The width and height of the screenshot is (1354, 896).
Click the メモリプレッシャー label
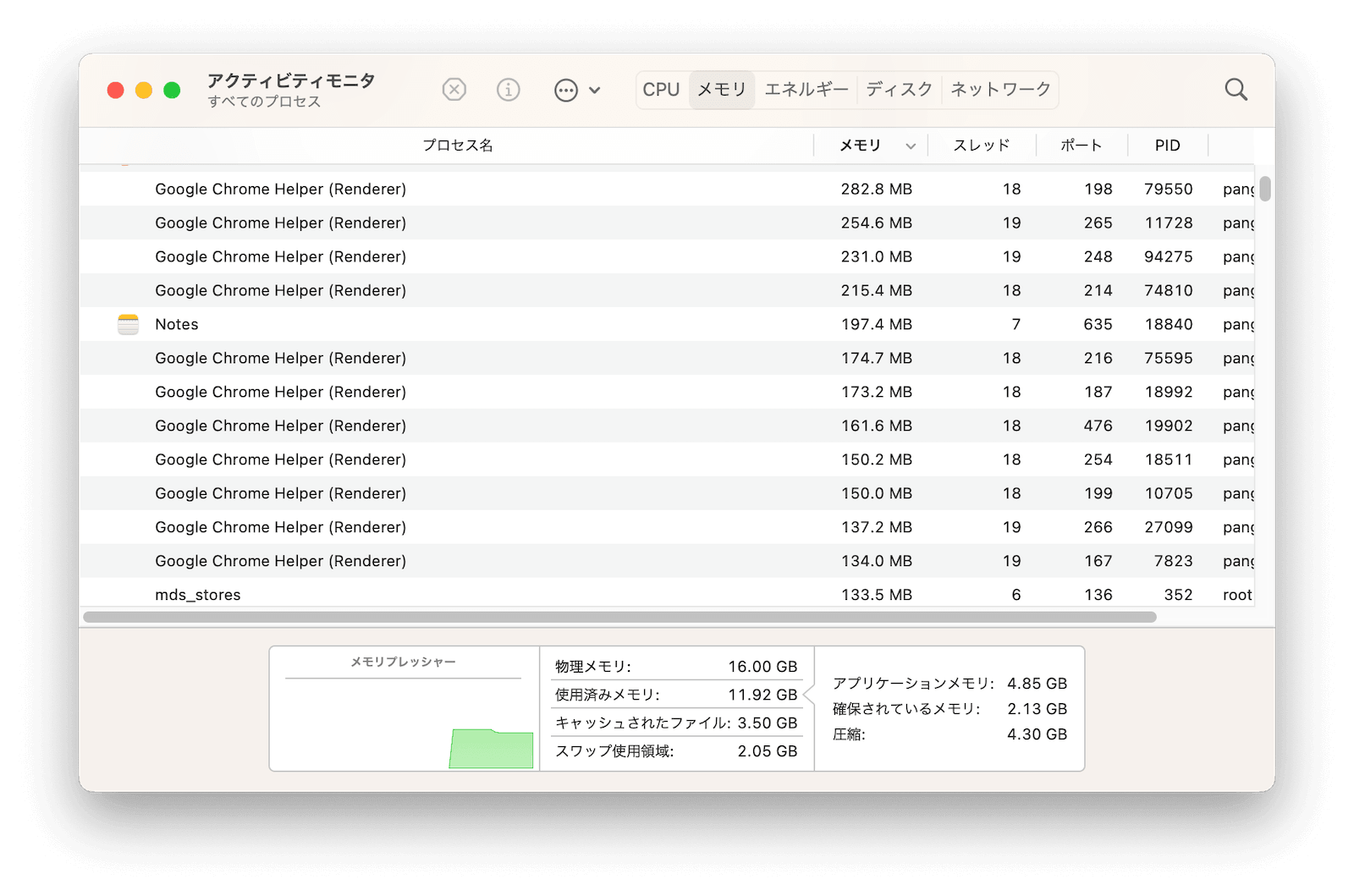point(403,662)
